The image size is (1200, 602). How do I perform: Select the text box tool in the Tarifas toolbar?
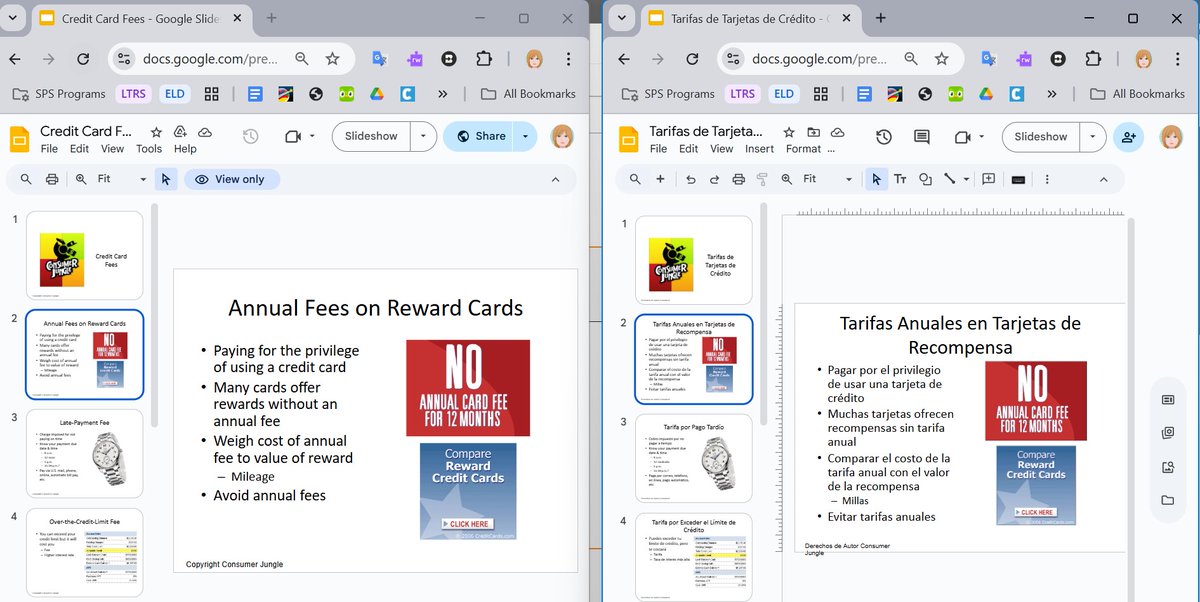(900, 179)
